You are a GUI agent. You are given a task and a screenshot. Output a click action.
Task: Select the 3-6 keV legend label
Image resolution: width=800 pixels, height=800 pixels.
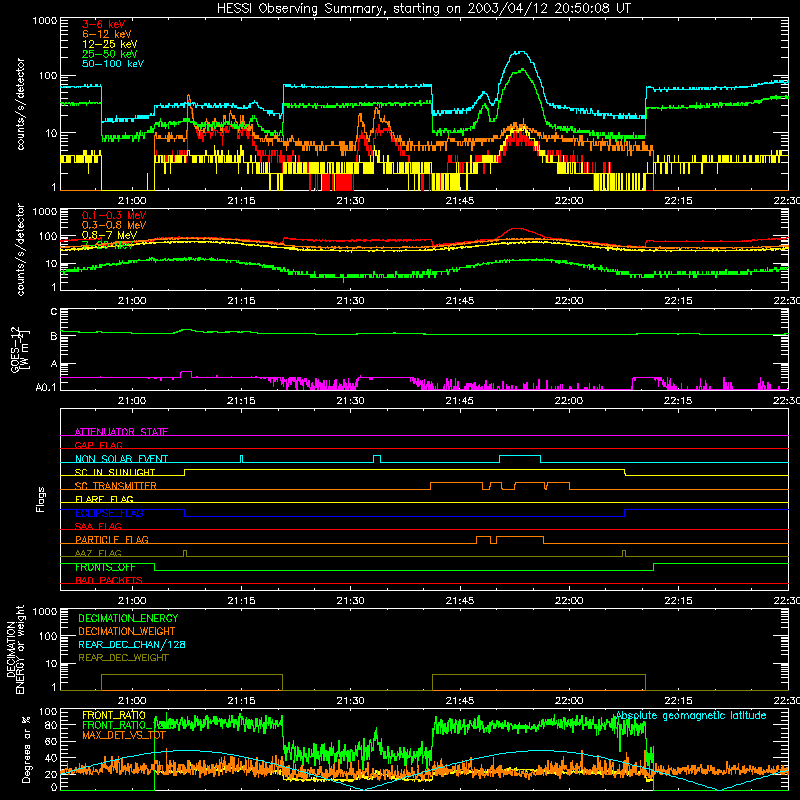104,24
